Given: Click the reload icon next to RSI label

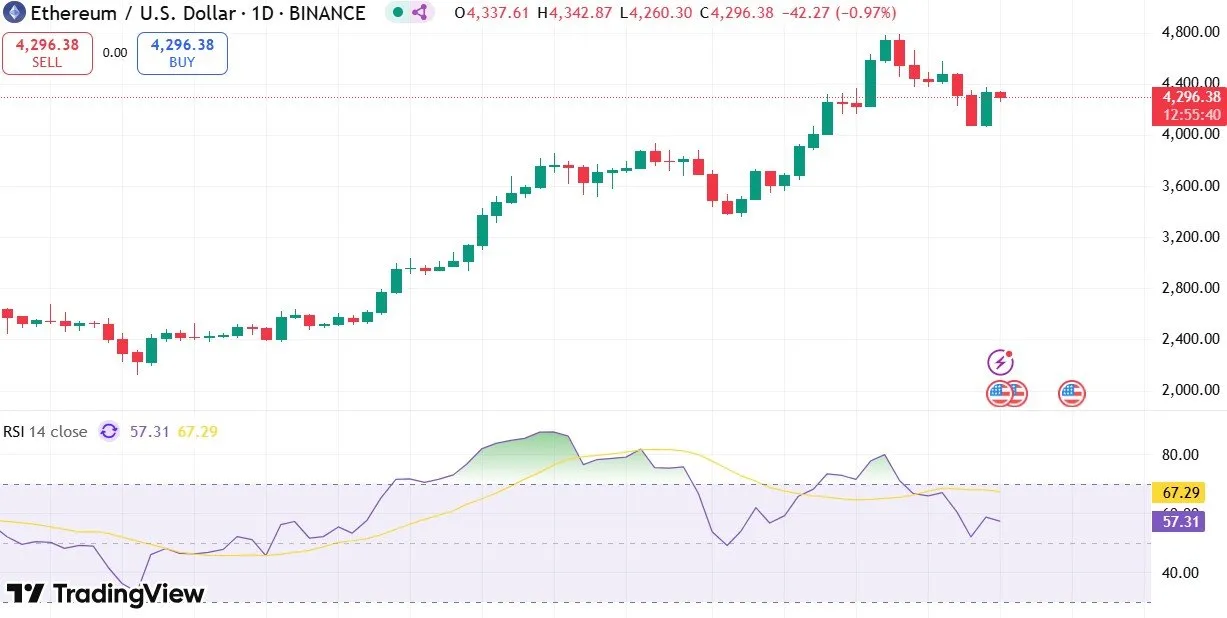Looking at the screenshot, I should 108,431.
